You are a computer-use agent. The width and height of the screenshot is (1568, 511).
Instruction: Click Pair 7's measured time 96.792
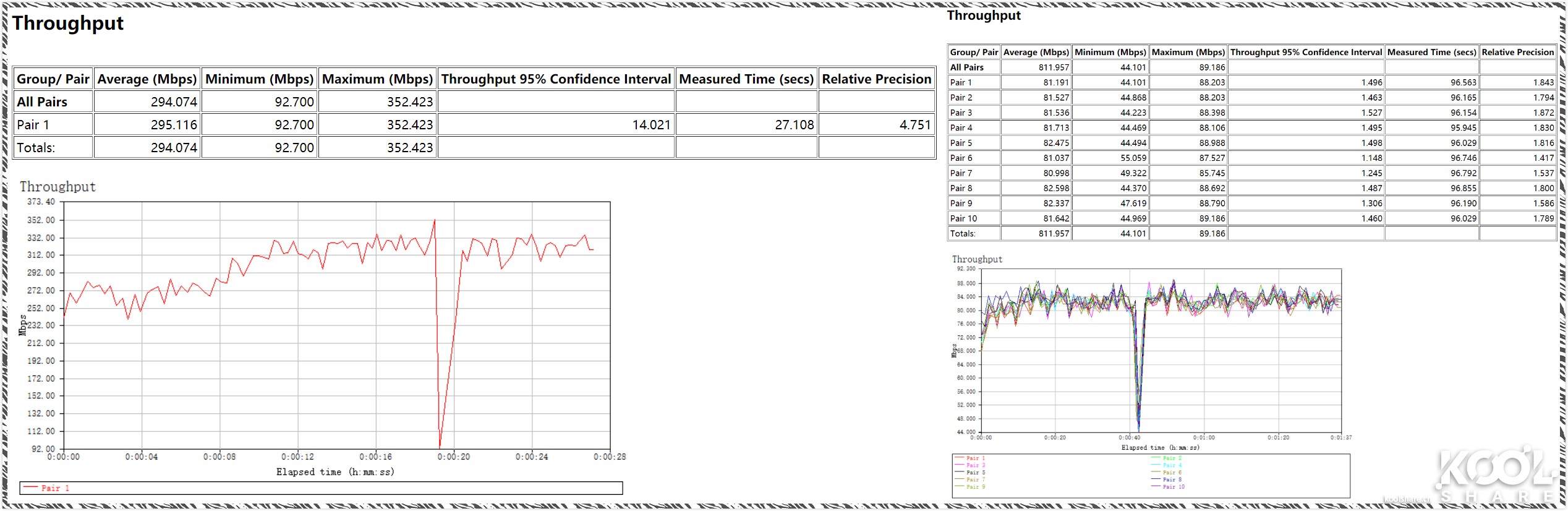point(1464,173)
